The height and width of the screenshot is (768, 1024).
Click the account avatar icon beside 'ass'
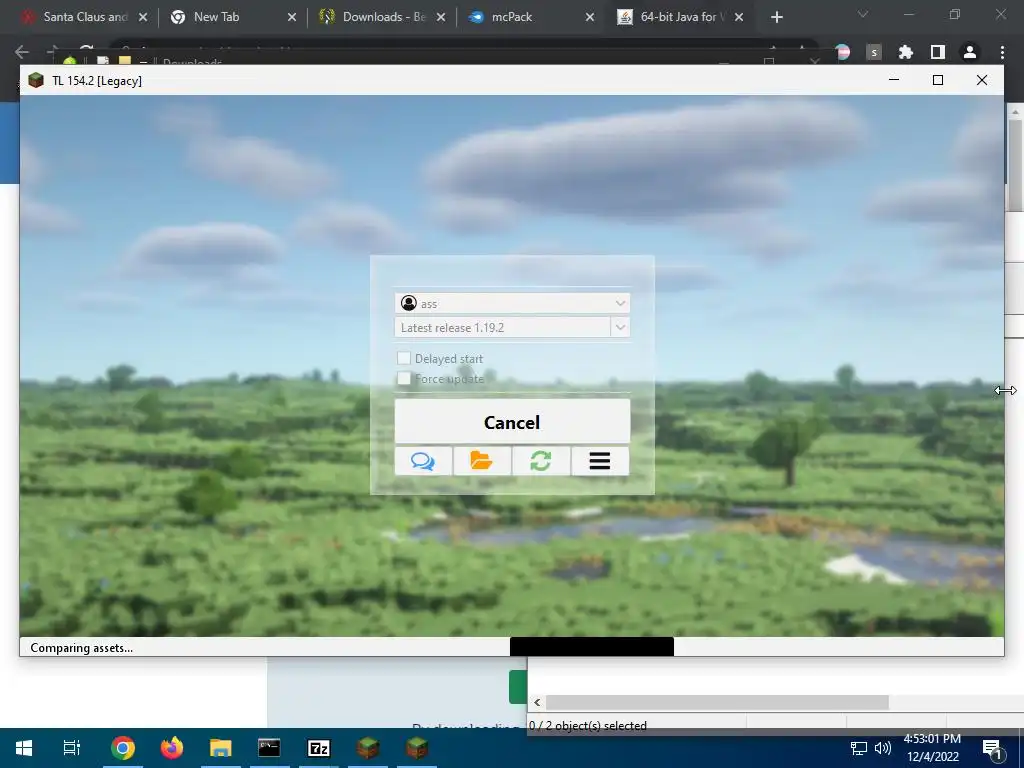pos(409,303)
